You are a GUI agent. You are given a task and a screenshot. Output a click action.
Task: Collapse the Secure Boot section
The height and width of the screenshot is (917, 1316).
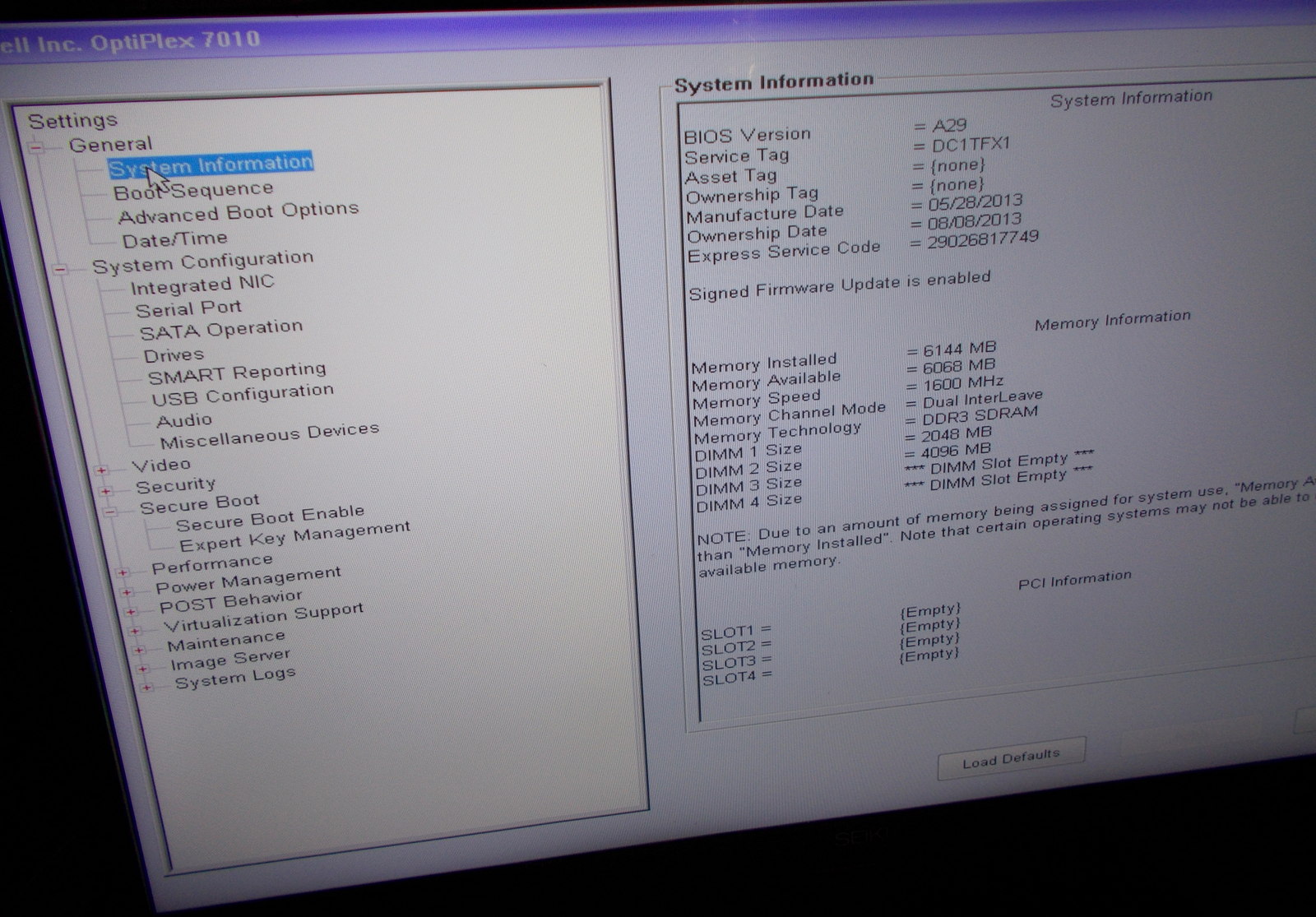110,512
